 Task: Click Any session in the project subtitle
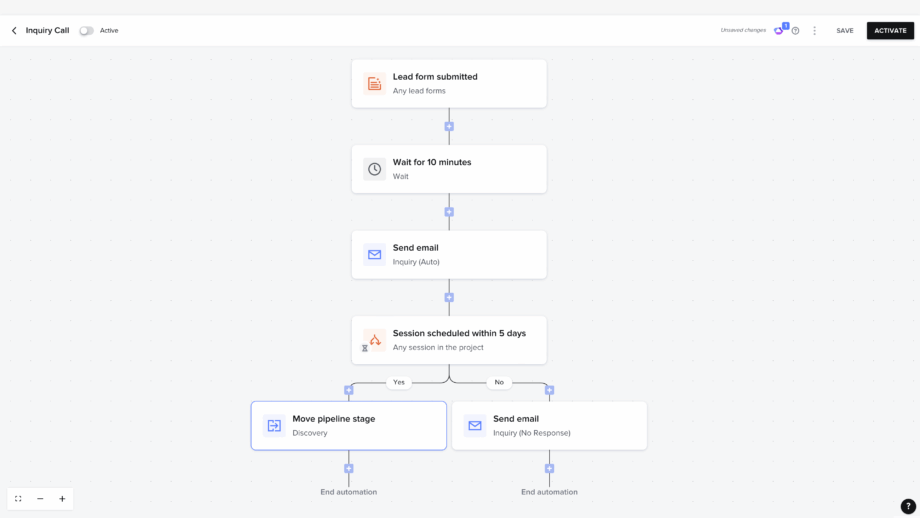[x=438, y=347]
